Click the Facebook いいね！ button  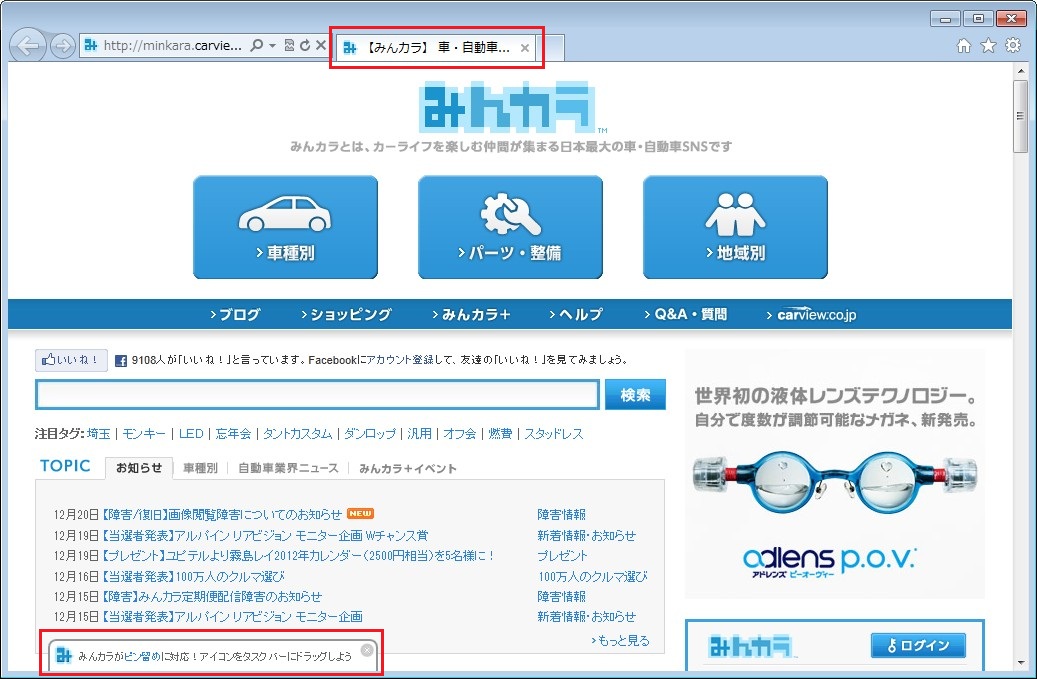coord(71,360)
